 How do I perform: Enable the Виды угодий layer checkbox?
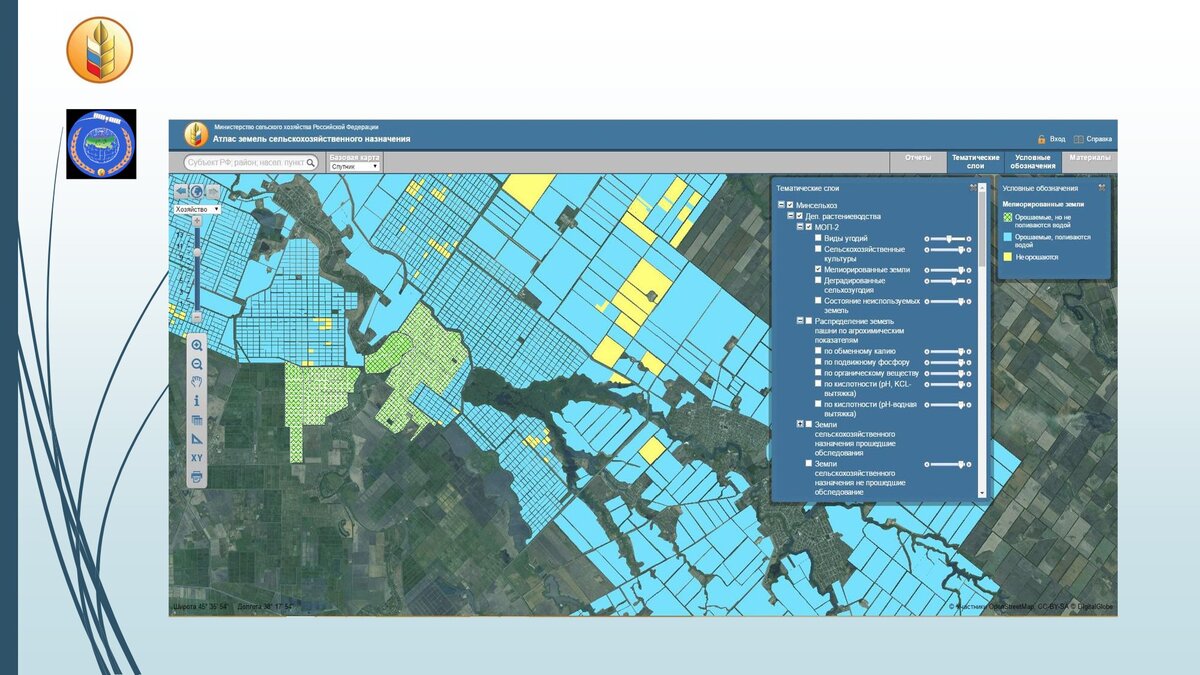coord(818,238)
